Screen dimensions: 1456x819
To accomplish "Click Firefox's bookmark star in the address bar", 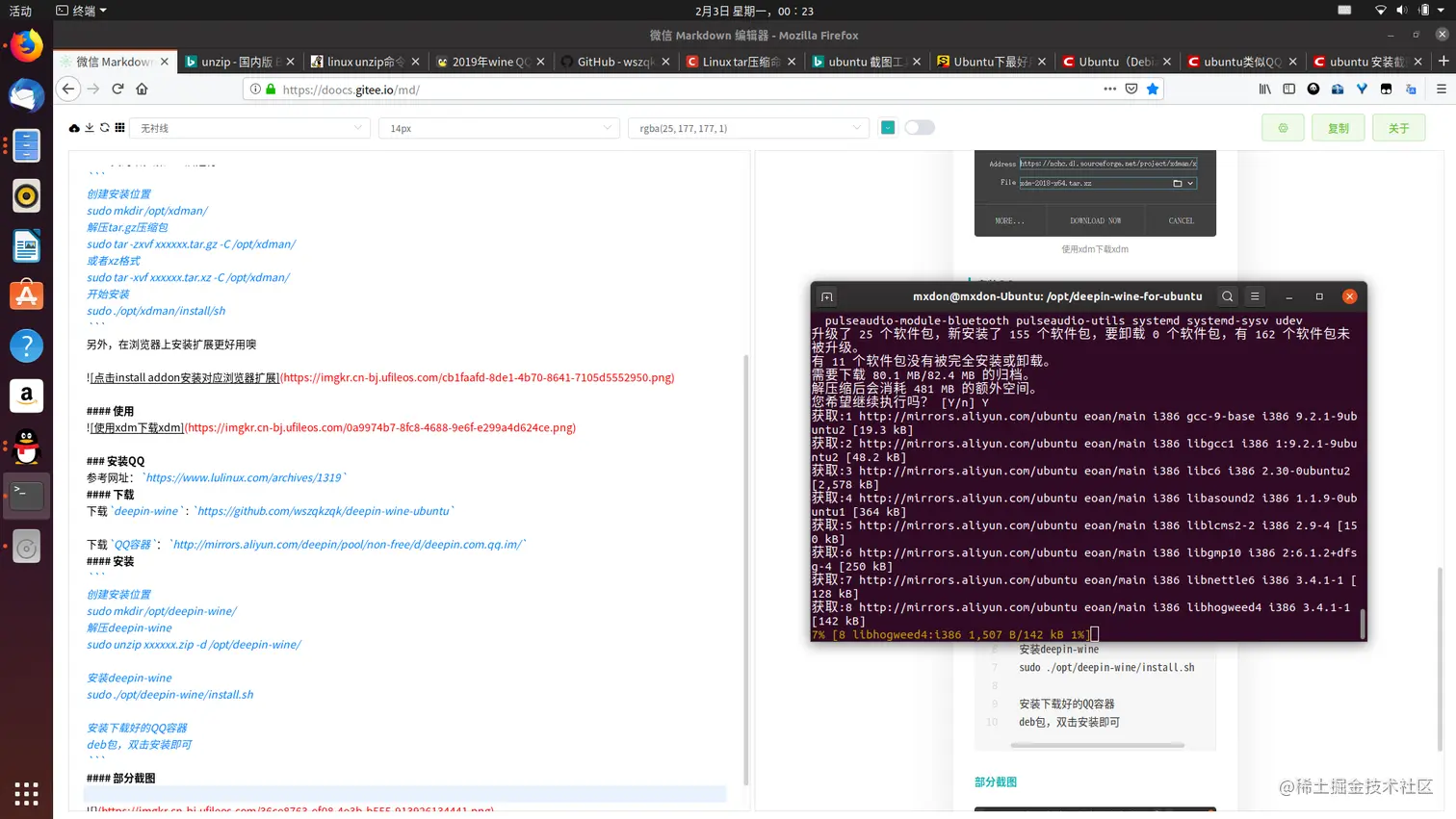I will click(1152, 89).
